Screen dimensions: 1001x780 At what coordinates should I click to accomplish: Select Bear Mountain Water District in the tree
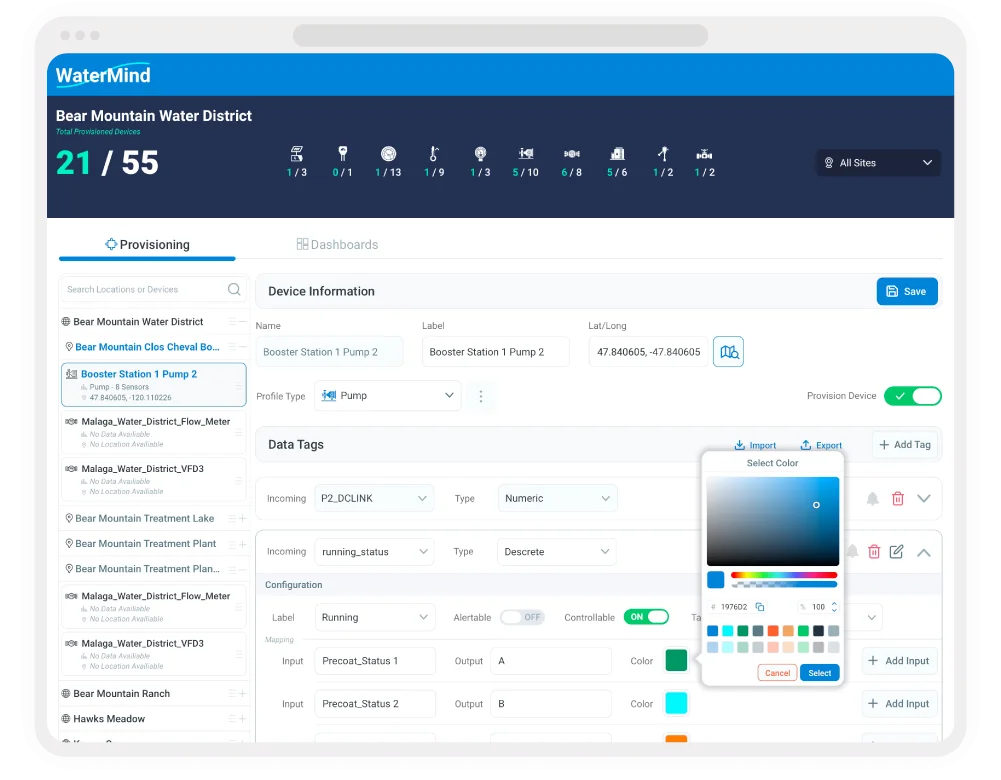pyautogui.click(x=139, y=322)
